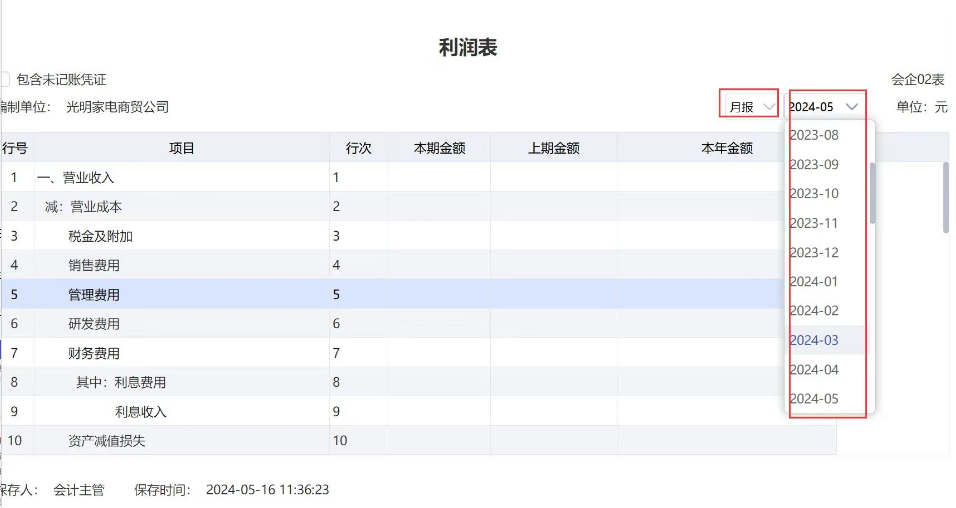Expand the 2024-05 period dropdown
Viewport: 956px width, 508px height.
click(824, 107)
